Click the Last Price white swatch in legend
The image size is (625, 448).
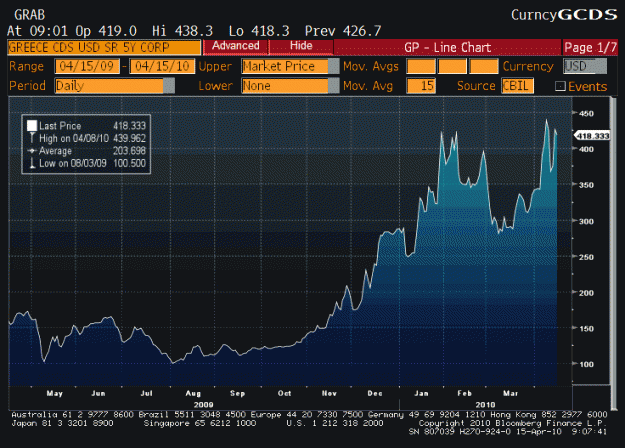[x=32, y=126]
